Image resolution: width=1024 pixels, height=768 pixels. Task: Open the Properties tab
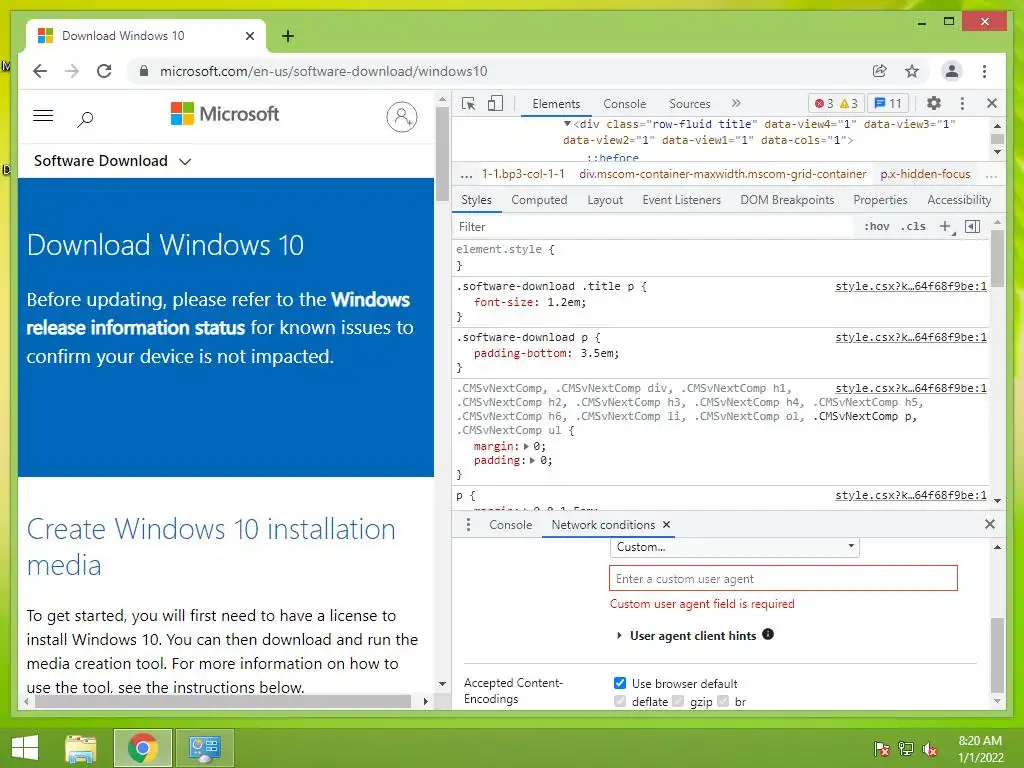coord(880,200)
